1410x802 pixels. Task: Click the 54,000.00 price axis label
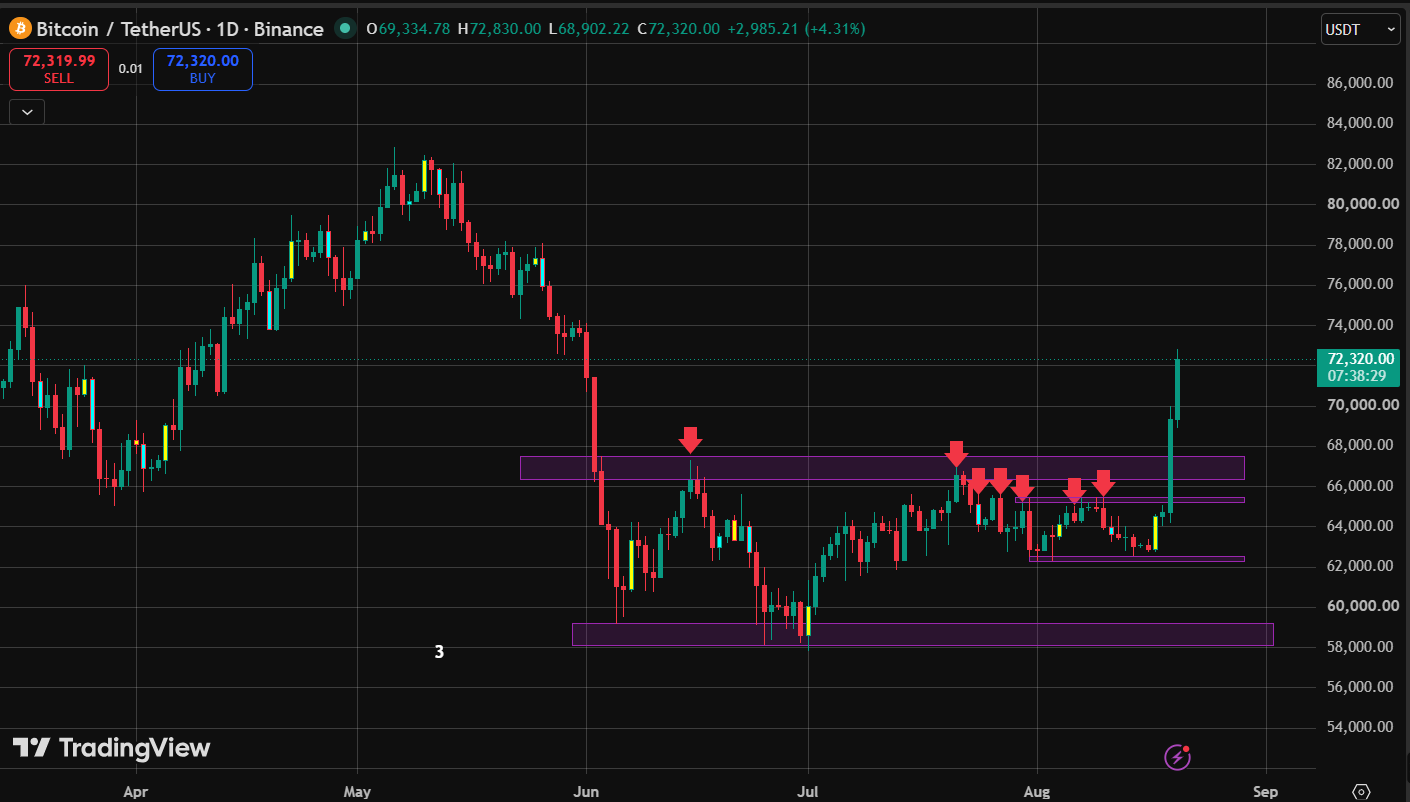(x=1360, y=727)
